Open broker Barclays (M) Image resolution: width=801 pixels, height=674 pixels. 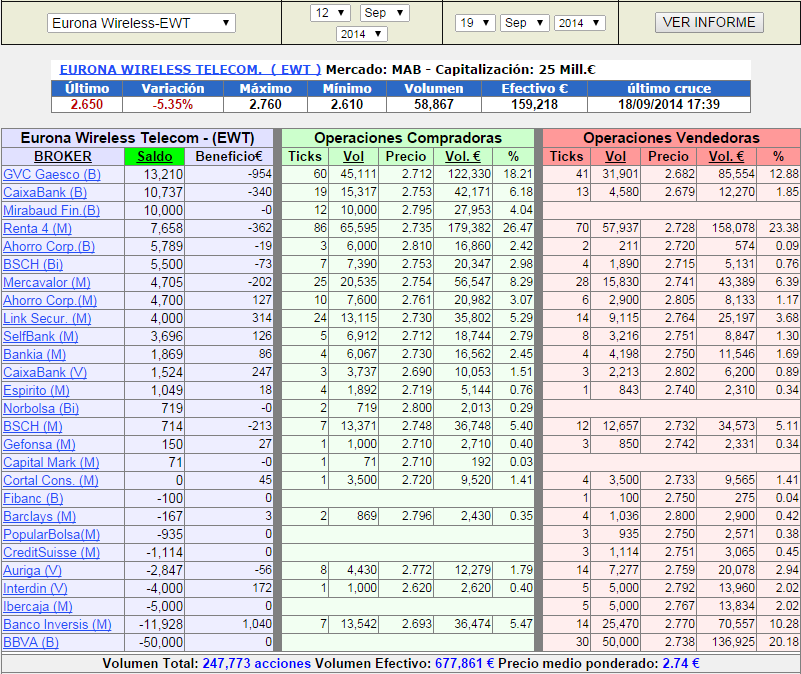click(39, 517)
